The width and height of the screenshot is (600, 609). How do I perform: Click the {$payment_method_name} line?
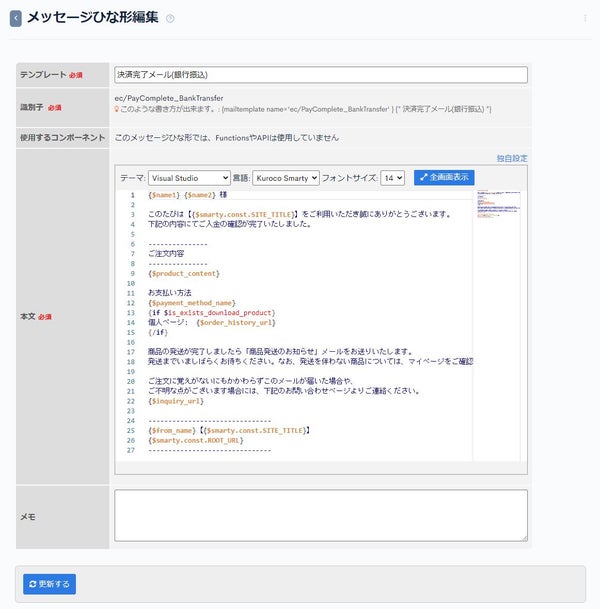[191, 303]
